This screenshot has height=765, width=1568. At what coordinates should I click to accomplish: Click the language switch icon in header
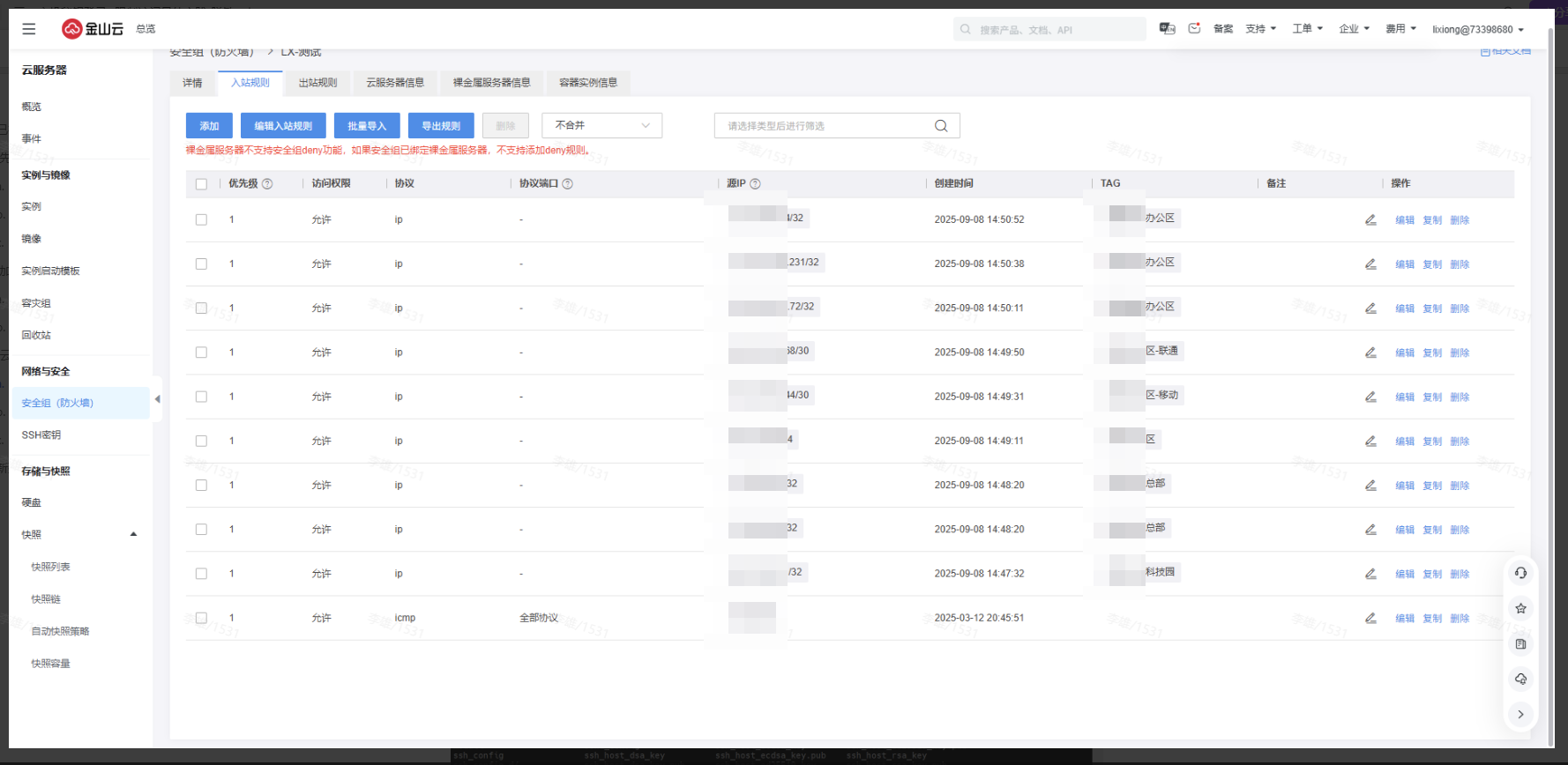coord(1167,29)
